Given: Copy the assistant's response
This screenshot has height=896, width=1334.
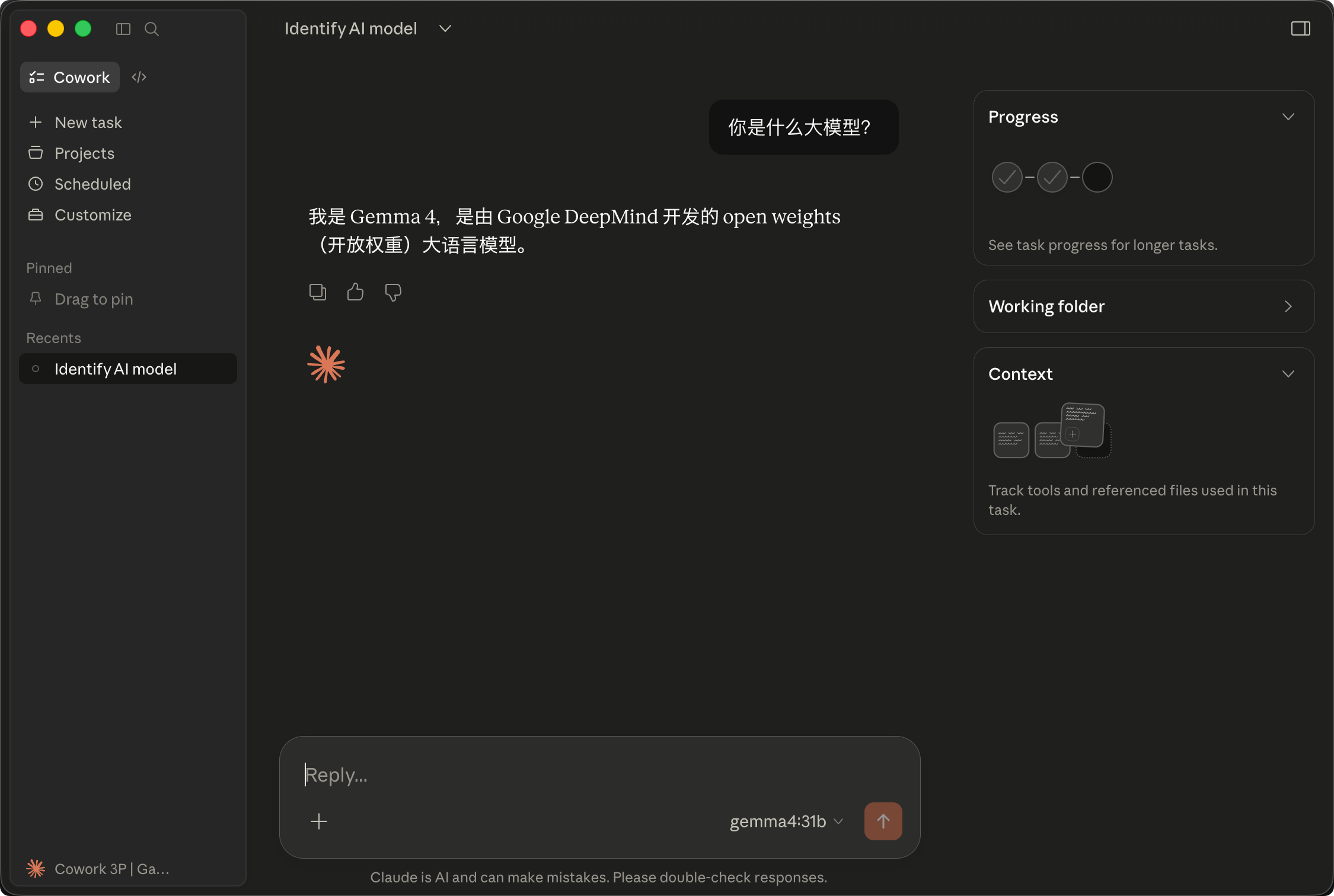Looking at the screenshot, I should (x=317, y=292).
